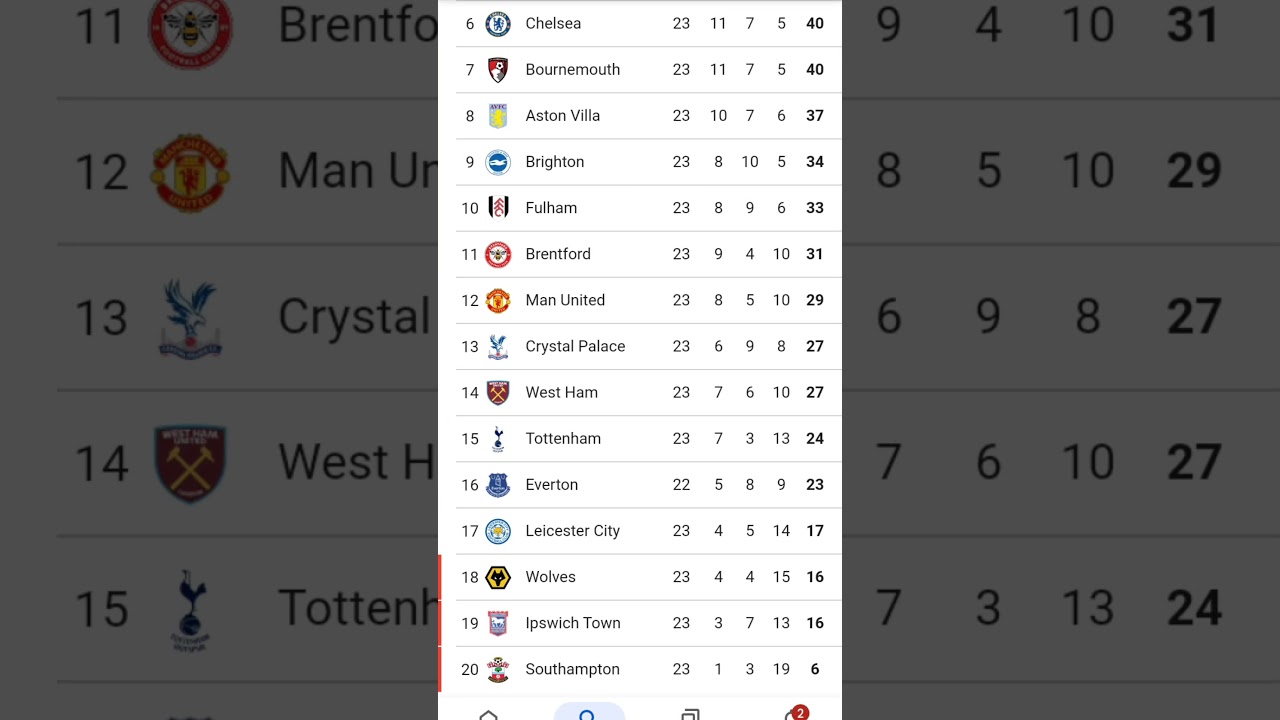Tap the Fulham club crest
Screen dimensions: 1280x720
click(x=498, y=208)
